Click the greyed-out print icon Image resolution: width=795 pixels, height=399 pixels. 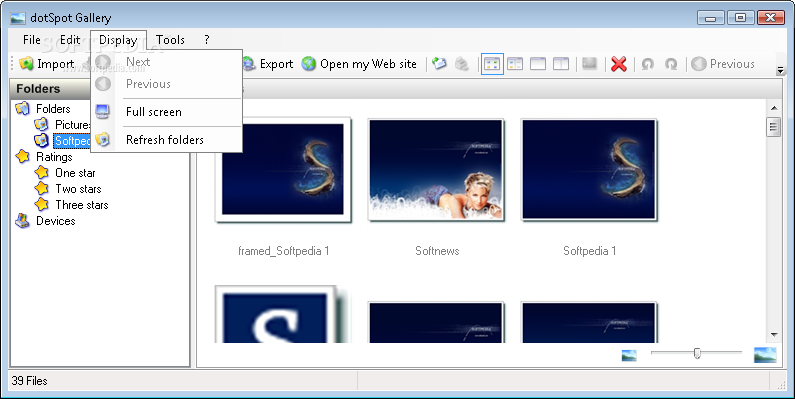point(462,64)
